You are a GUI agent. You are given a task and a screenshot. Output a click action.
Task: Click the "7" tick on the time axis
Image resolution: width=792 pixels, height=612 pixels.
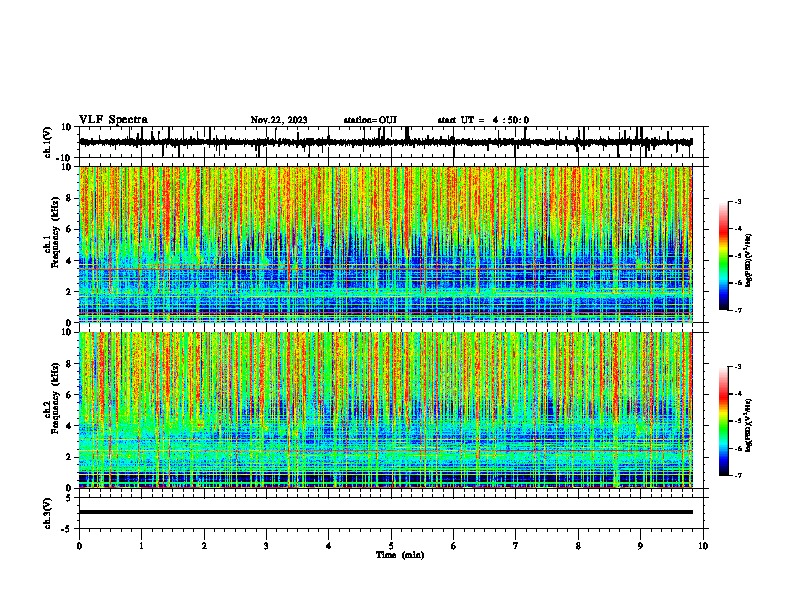tap(516, 546)
